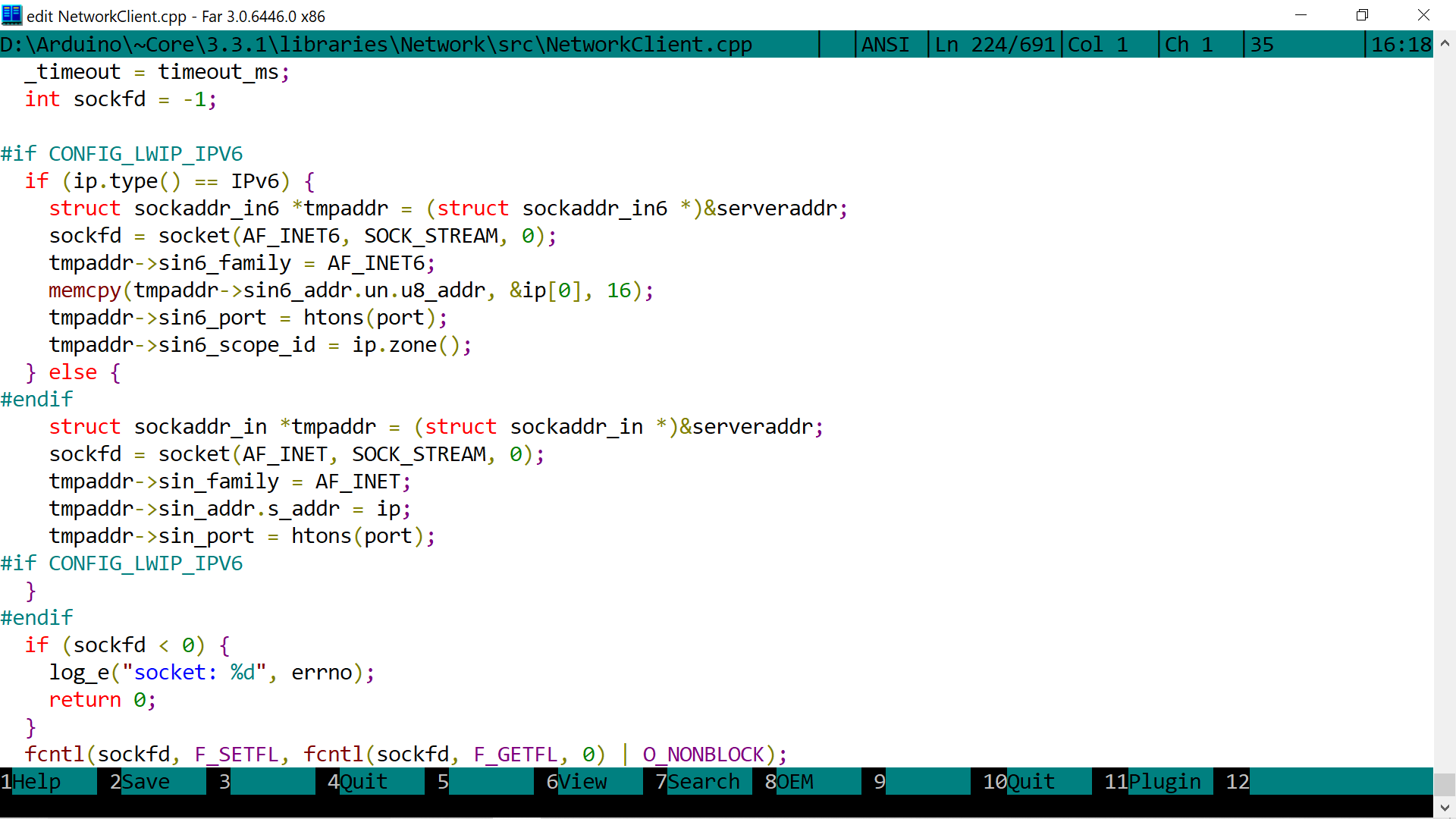
Task: Open 11Plugin in the key bar
Action: click(x=1156, y=781)
